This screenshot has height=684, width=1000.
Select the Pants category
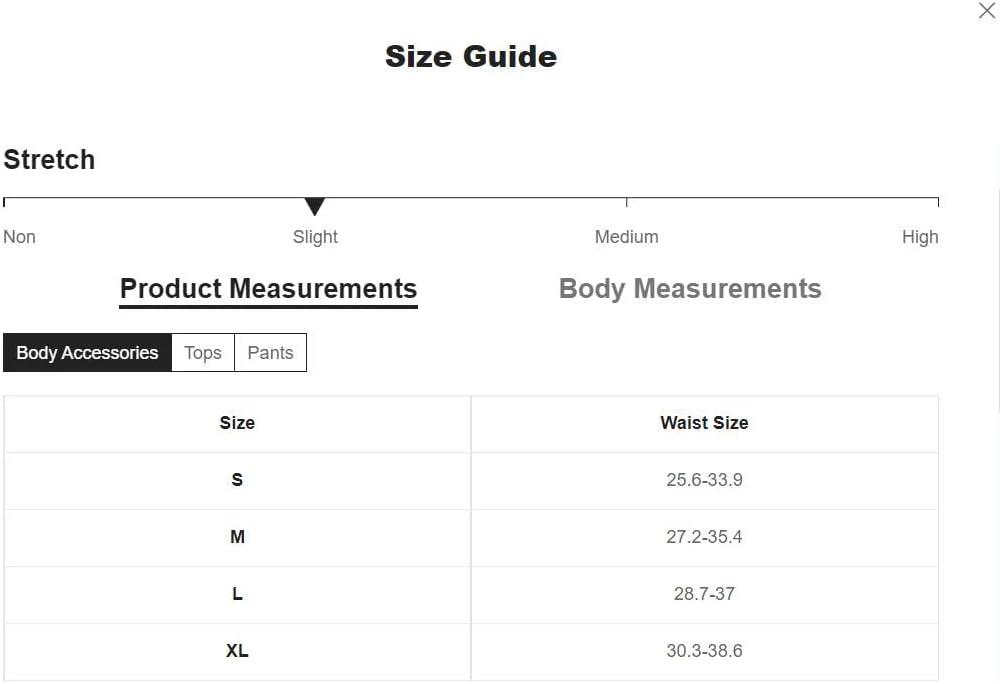pyautogui.click(x=270, y=353)
